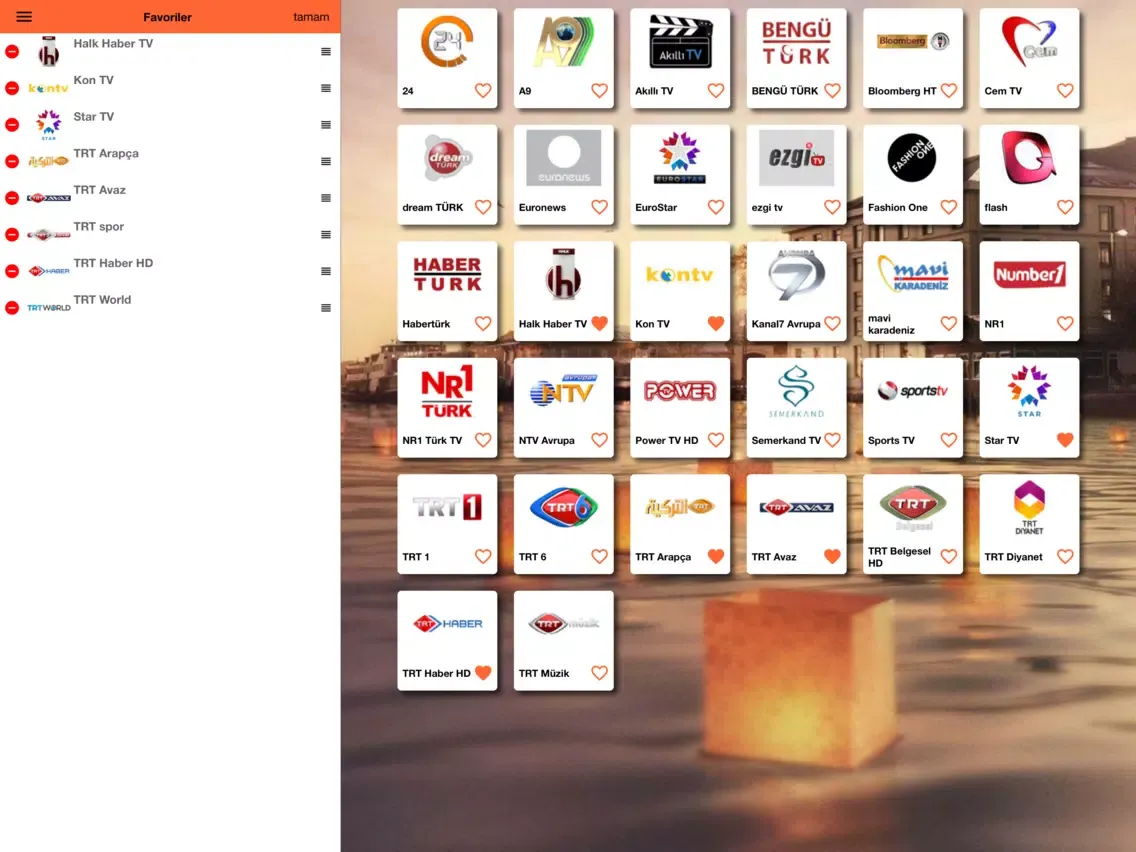This screenshot has height=852, width=1136.
Task: Unfavorite TRT Haber HD via filled heart
Action: tap(483, 673)
